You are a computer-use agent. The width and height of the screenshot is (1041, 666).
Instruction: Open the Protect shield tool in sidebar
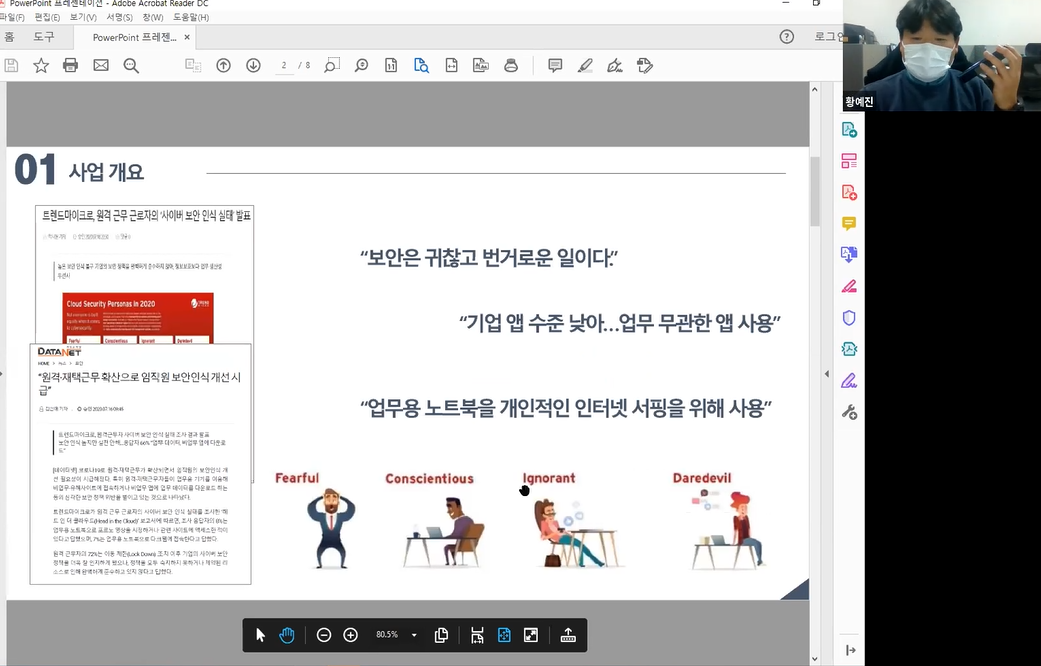849,318
